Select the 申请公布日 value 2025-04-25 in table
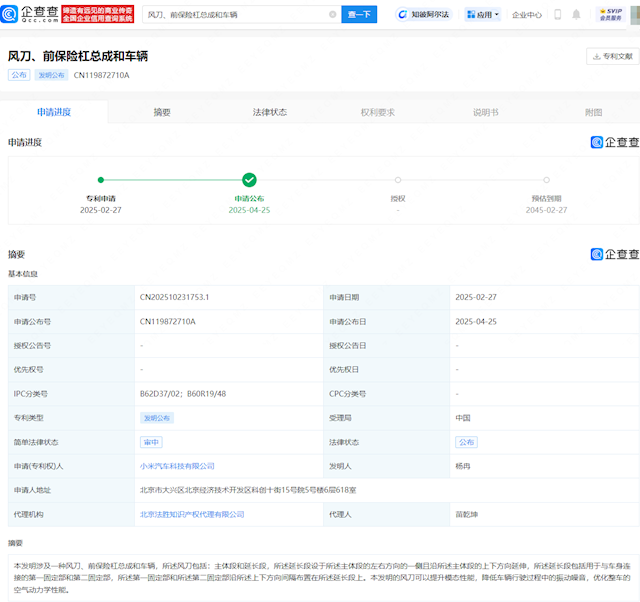Screen dimensions: 640x602 [x=476, y=322]
